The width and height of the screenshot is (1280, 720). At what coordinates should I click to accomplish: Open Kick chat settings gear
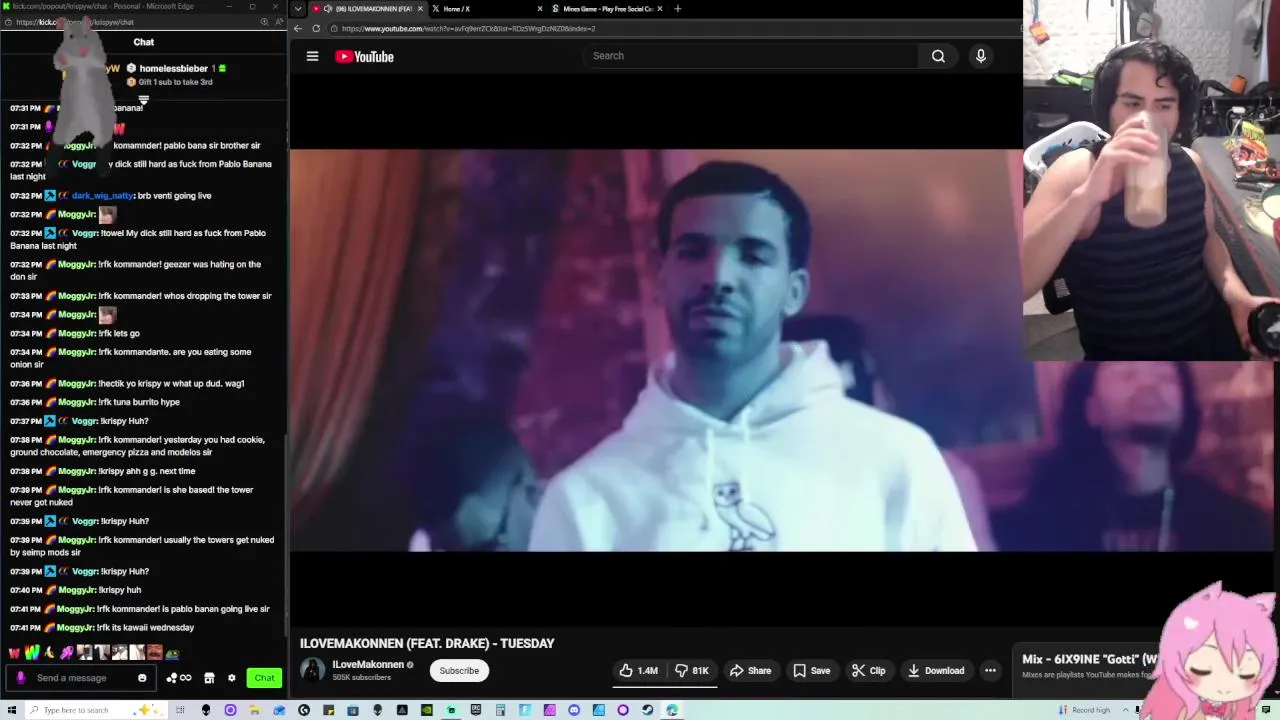[x=231, y=678]
